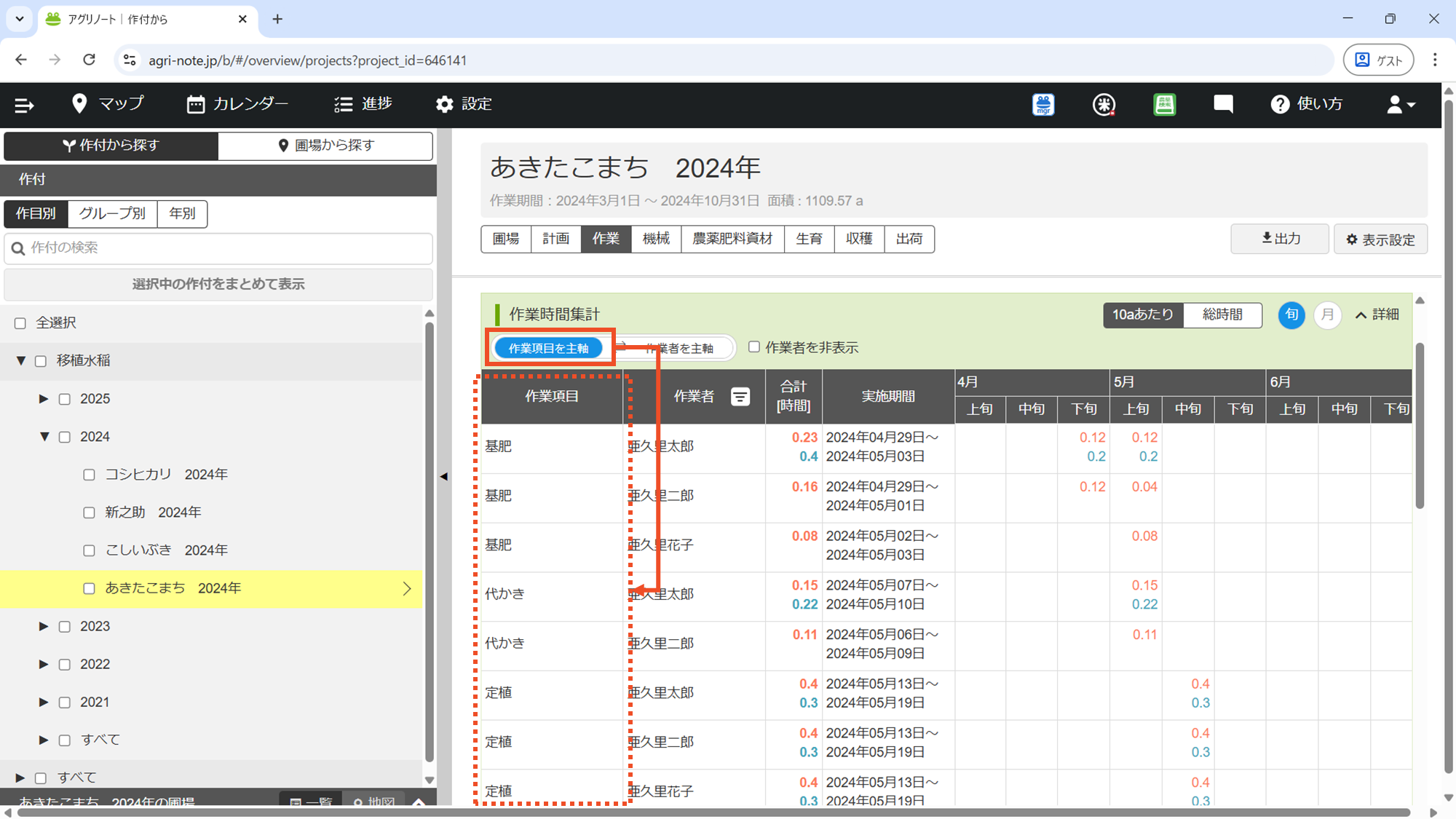Click the page horizontal scrollbar

pos(713,812)
